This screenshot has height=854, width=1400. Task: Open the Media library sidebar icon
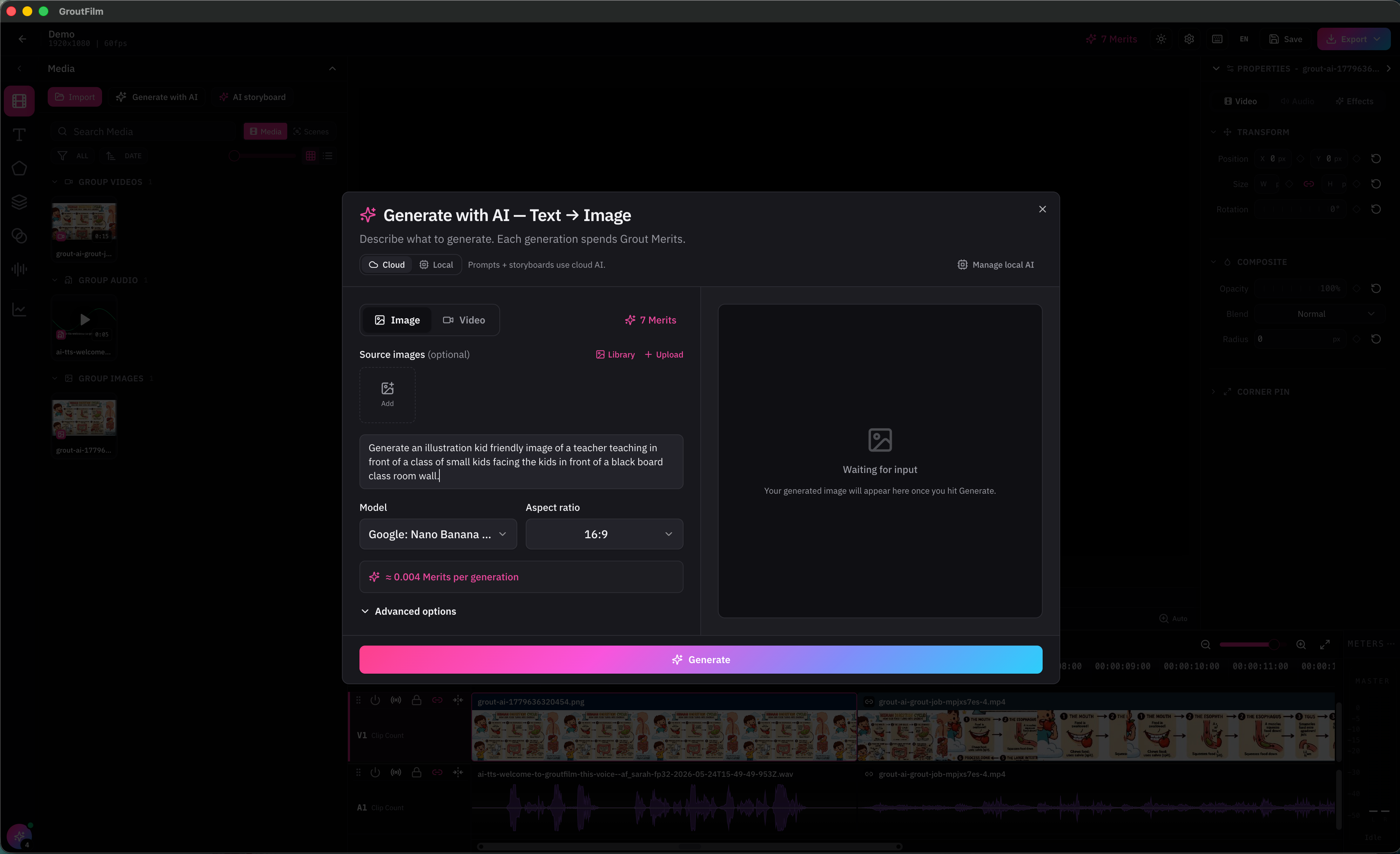tap(19, 101)
